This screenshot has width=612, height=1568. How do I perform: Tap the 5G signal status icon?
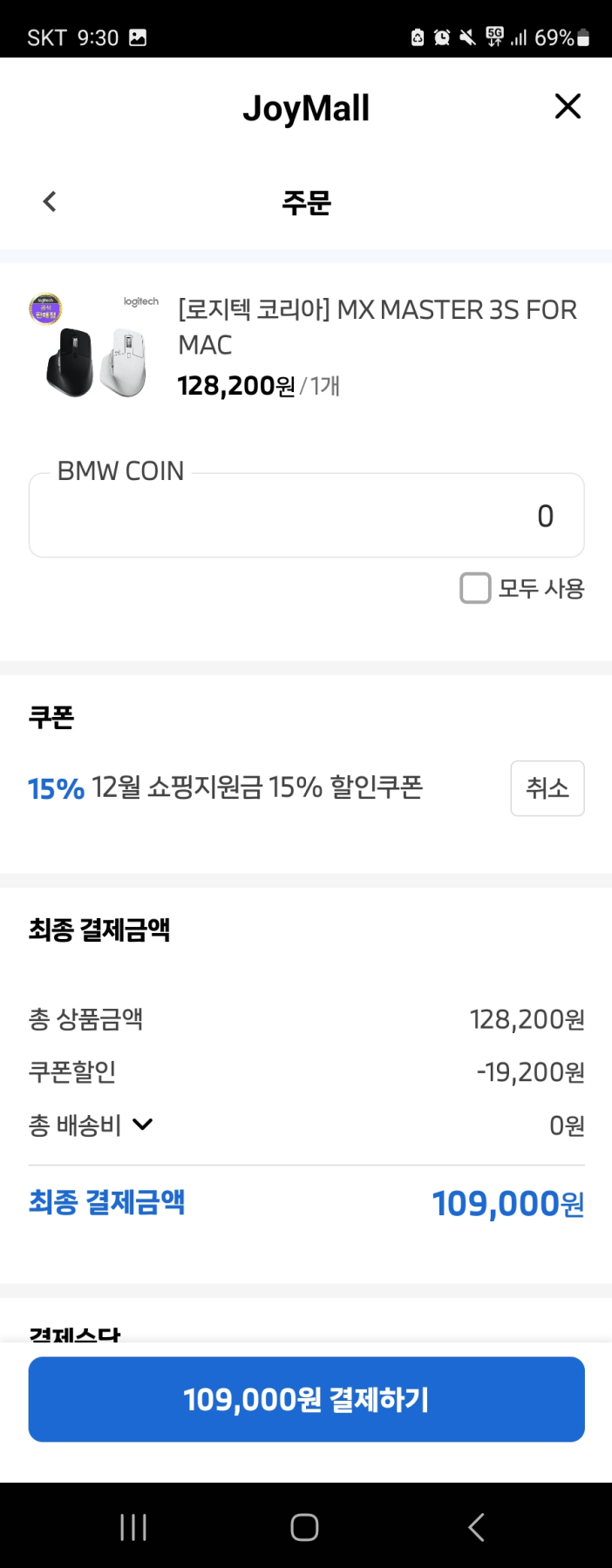coord(495,37)
